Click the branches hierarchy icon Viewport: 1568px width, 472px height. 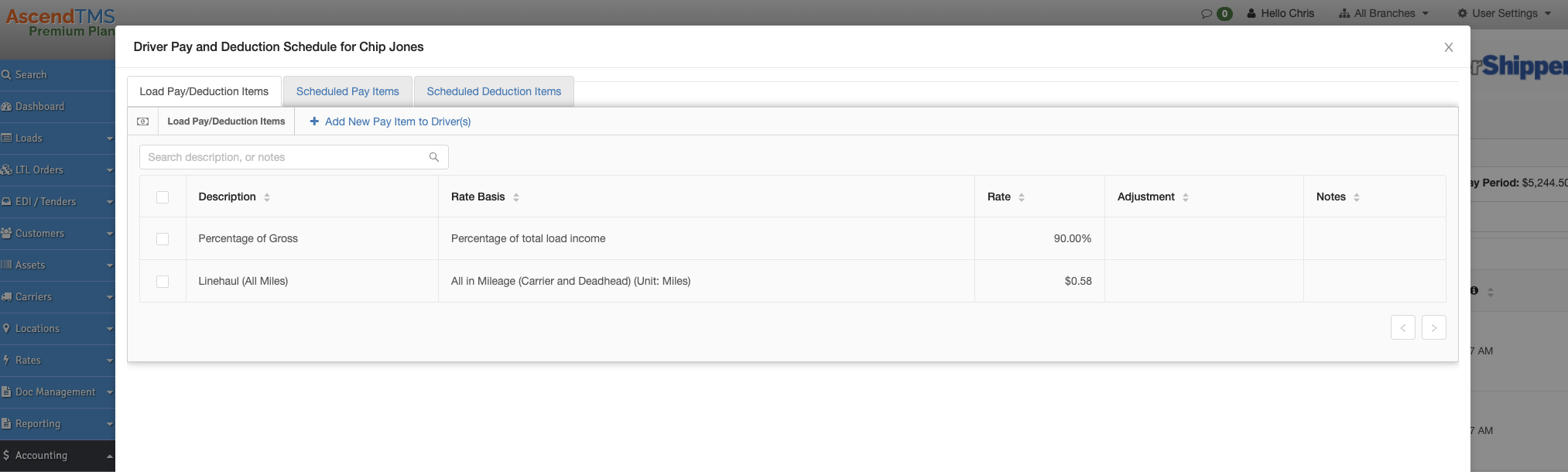(1344, 14)
